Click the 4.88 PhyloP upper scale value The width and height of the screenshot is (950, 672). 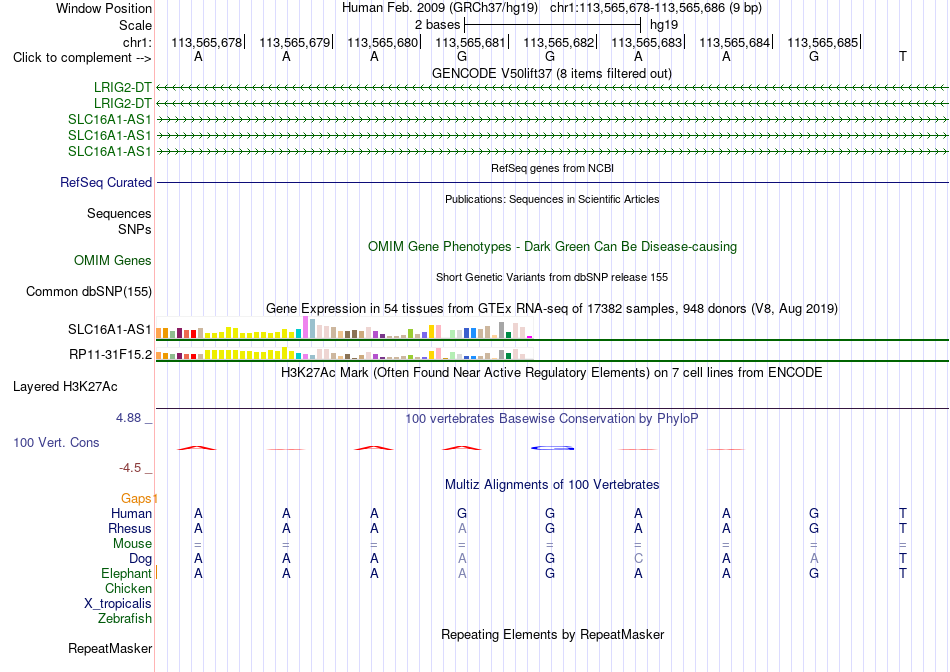tap(128, 418)
